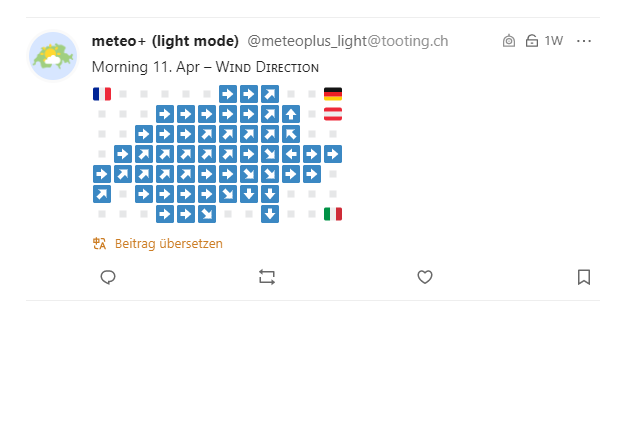630x425 pixels.
Task: Click the Italian flag emoji
Action: pos(333,213)
